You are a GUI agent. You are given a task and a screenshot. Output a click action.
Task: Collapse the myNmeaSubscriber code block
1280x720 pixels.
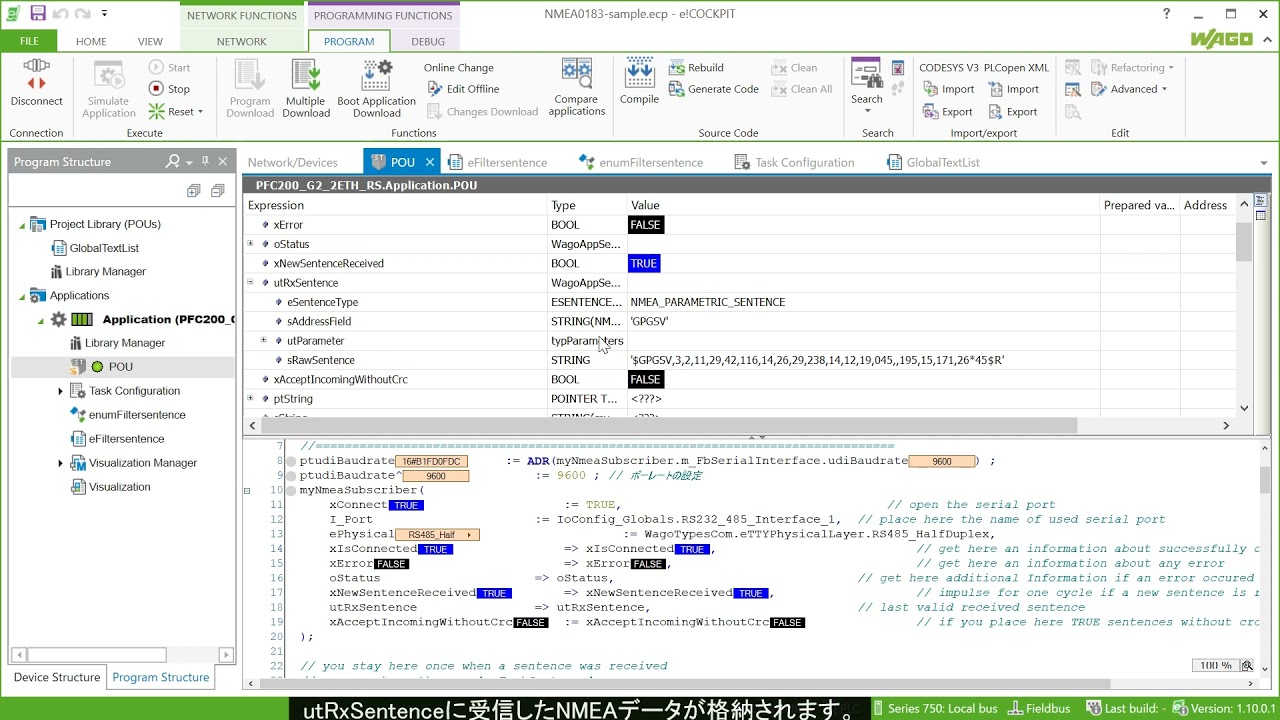point(247,491)
